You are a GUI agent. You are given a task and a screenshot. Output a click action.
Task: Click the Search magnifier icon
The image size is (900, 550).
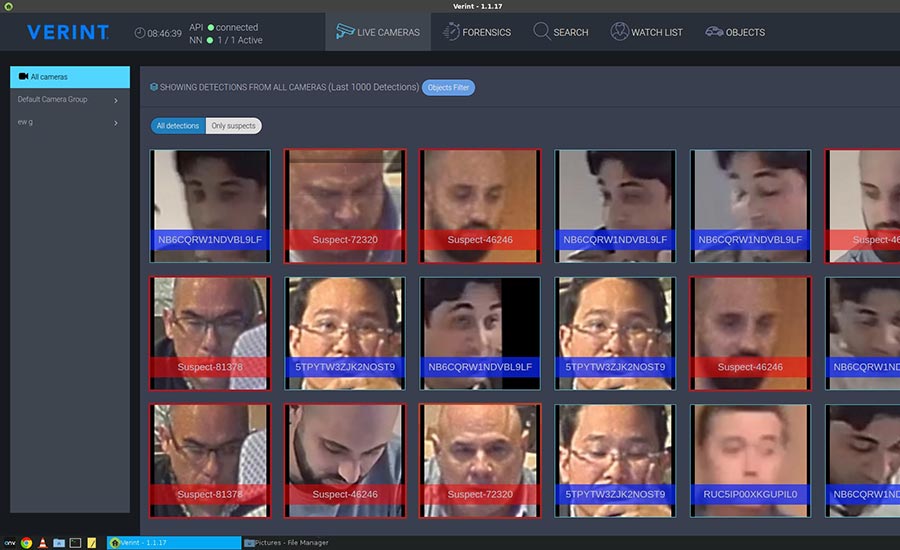541,32
